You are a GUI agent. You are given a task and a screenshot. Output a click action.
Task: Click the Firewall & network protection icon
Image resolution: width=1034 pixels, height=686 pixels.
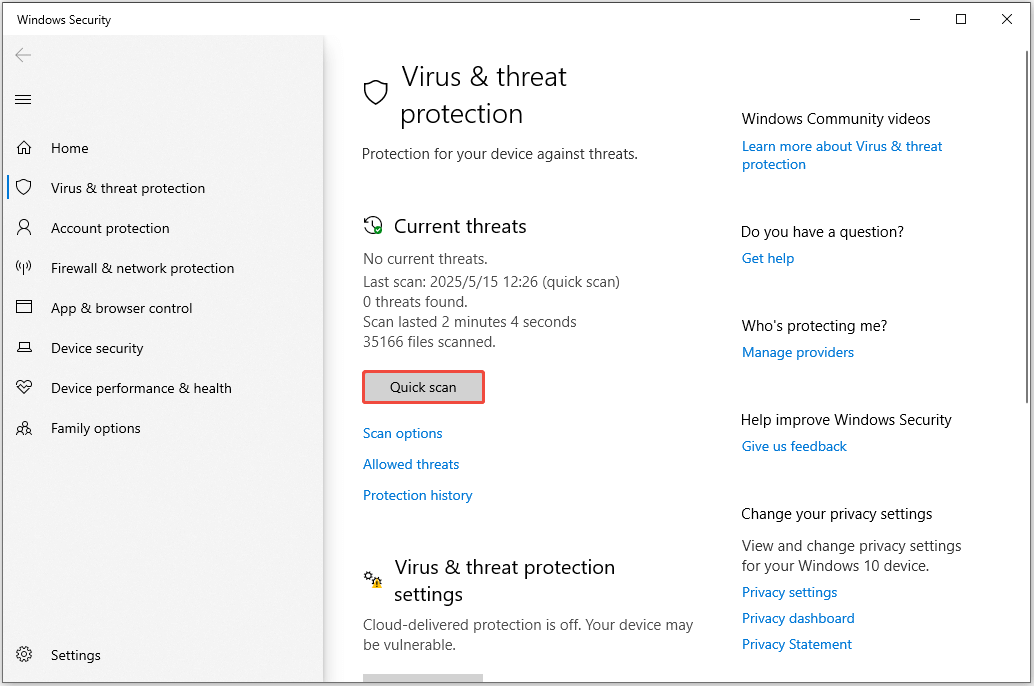pos(24,268)
